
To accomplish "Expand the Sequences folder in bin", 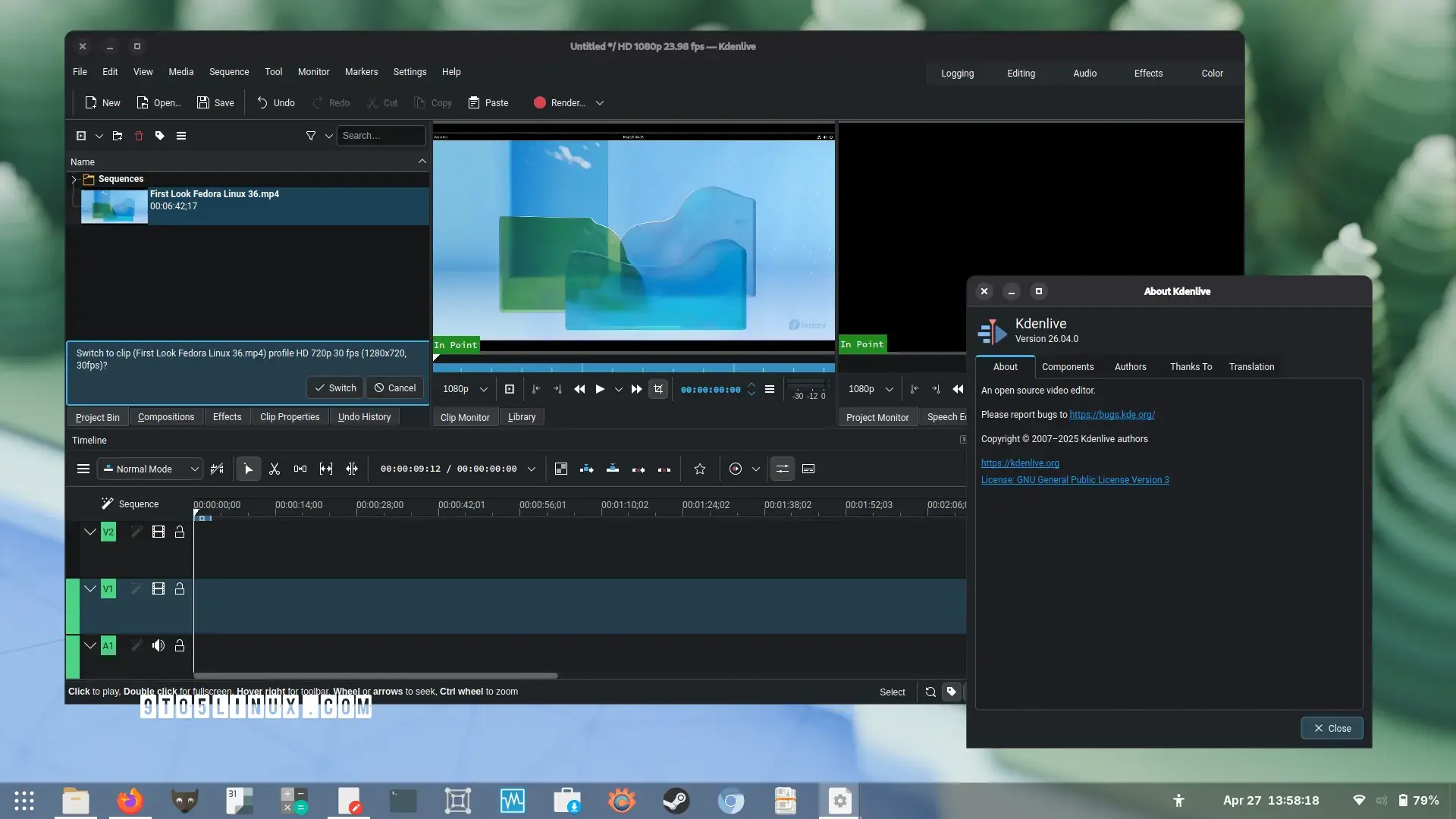I will pyautogui.click(x=74, y=180).
